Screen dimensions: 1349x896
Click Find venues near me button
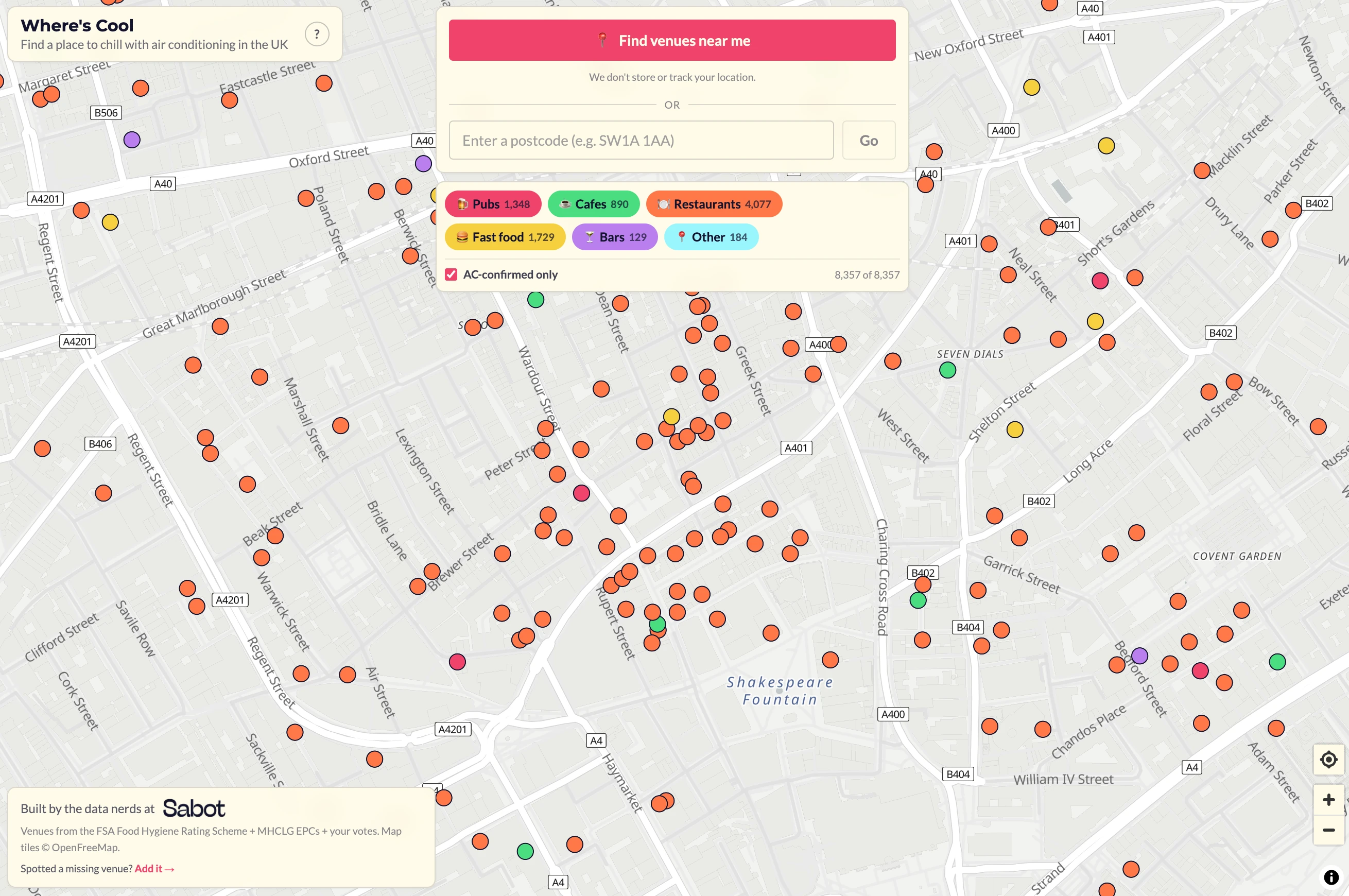[672, 40]
